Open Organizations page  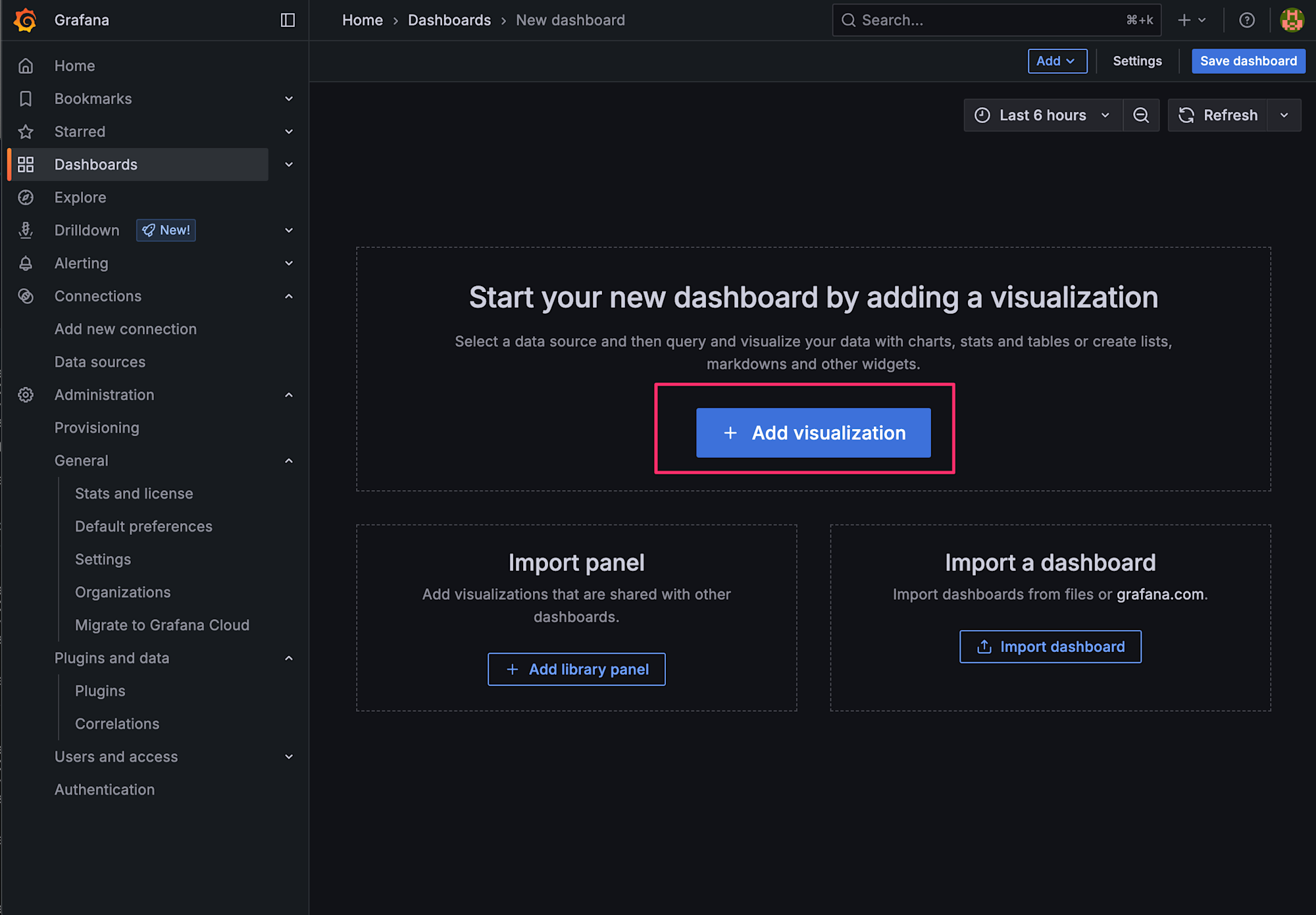click(x=123, y=592)
